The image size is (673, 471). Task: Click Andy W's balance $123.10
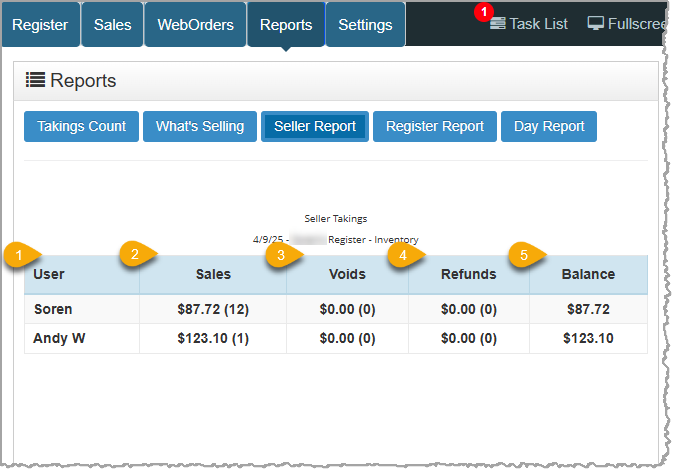click(x=588, y=338)
